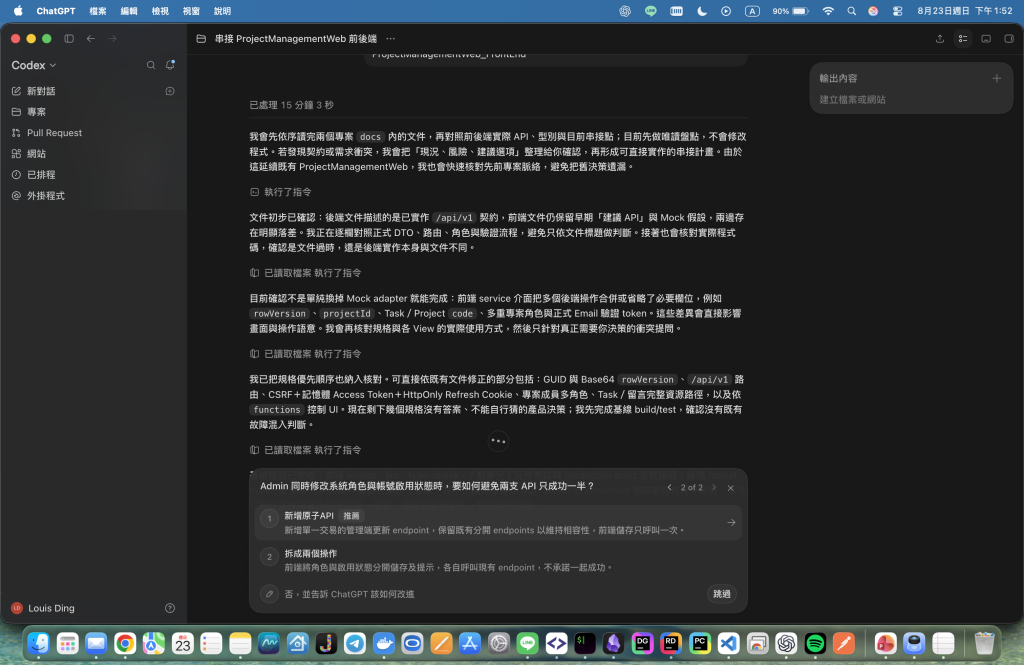Open the 視窗 menu
This screenshot has width=1024, height=665.
[191, 11]
